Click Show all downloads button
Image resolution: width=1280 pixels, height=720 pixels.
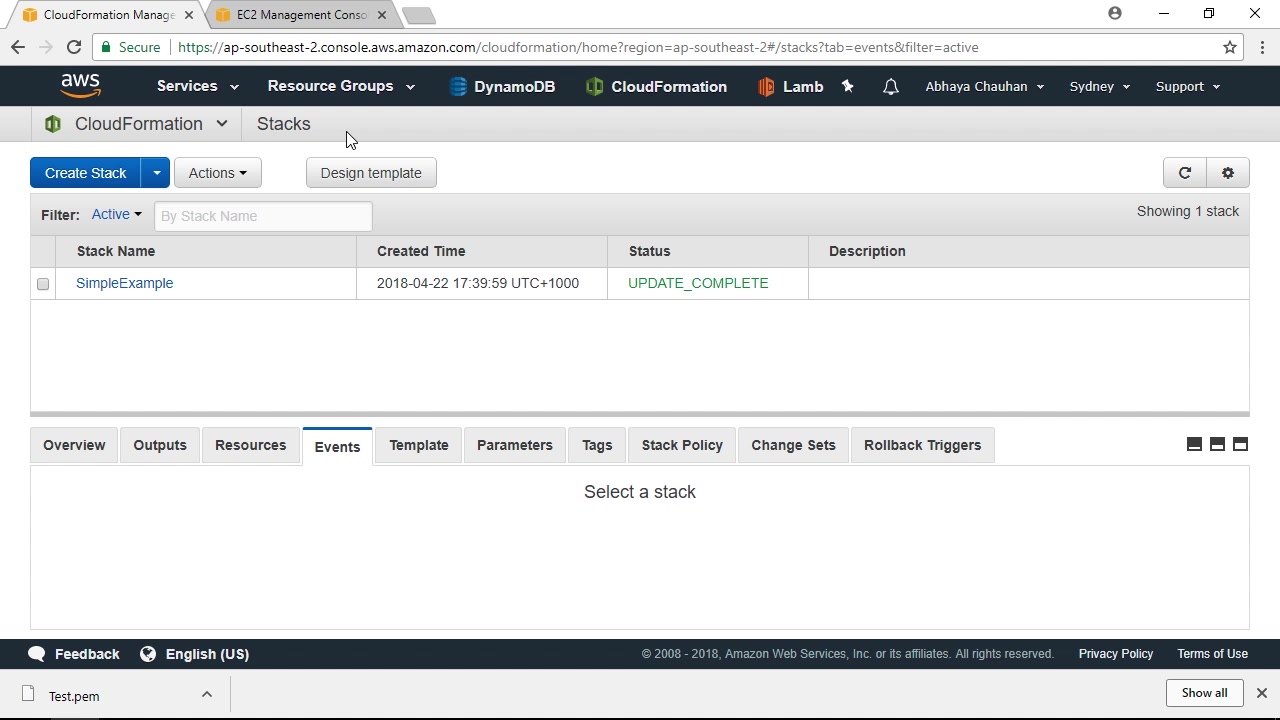(x=1205, y=693)
